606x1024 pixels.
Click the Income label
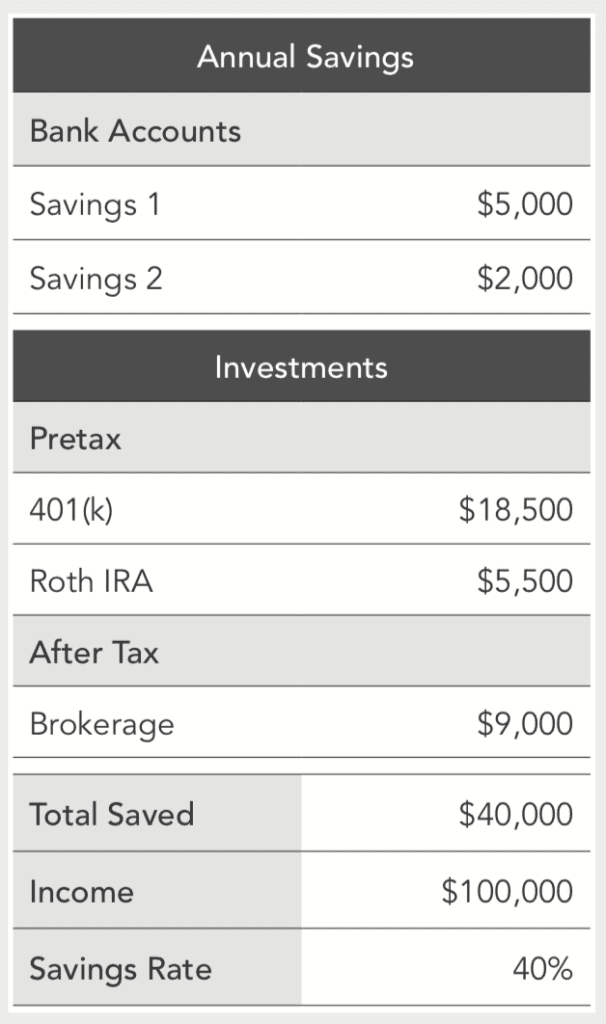pyautogui.click(x=81, y=891)
